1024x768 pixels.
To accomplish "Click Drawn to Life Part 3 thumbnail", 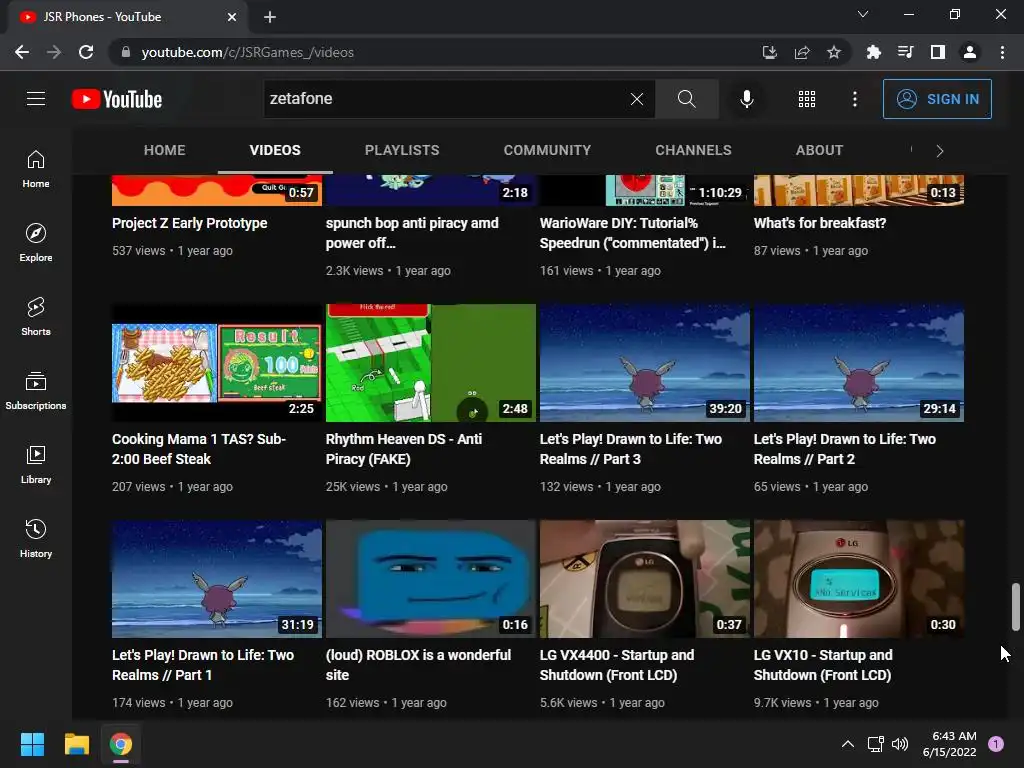I will (x=645, y=362).
